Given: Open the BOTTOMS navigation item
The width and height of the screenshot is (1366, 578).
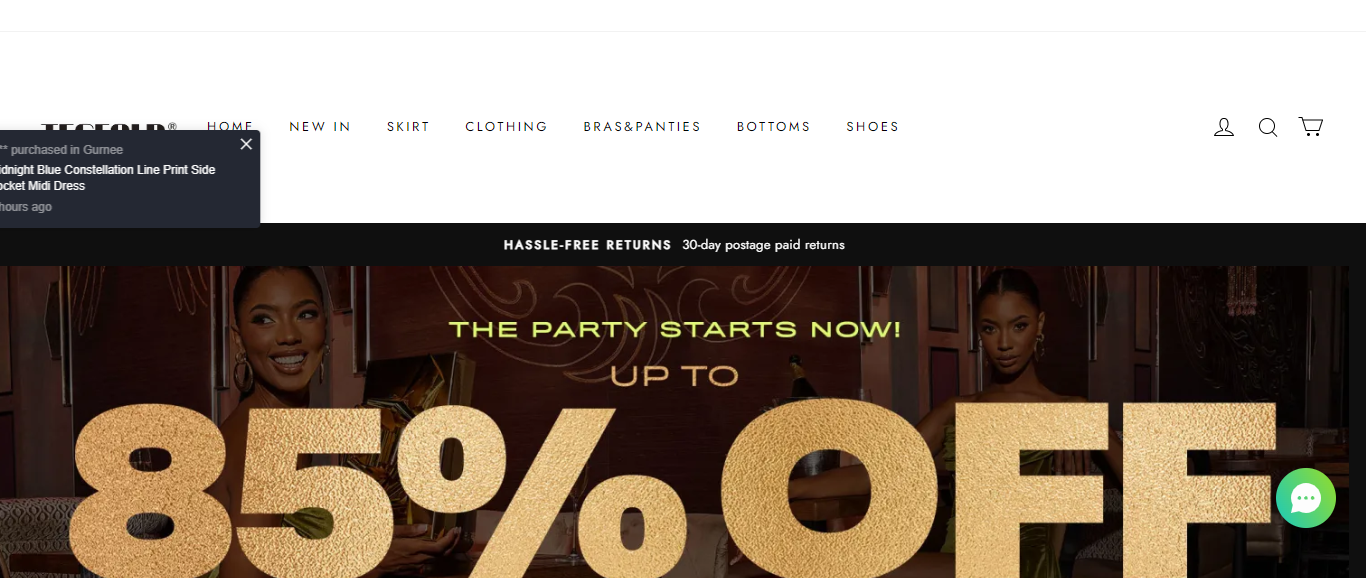Looking at the screenshot, I should tap(774, 127).
